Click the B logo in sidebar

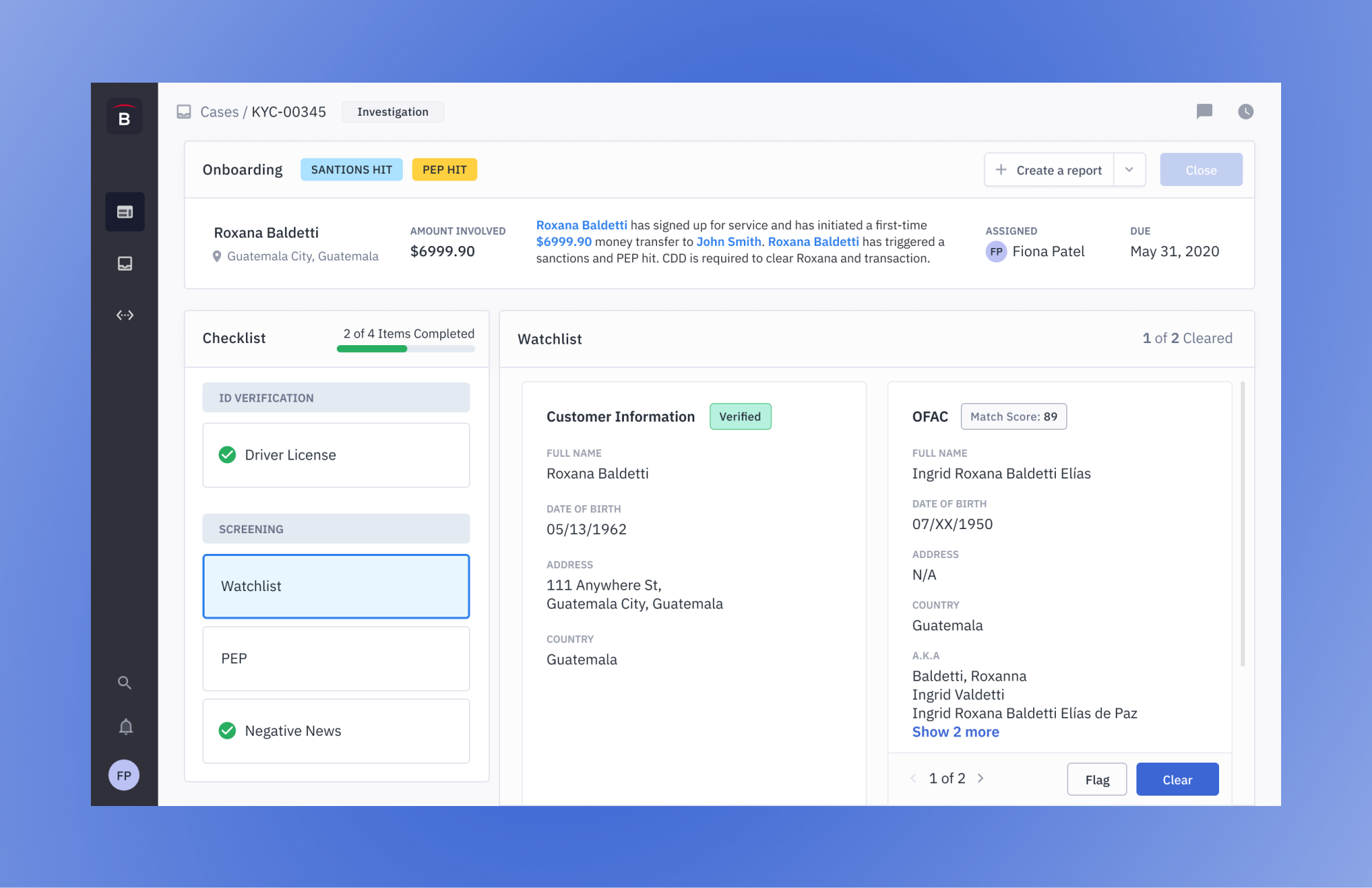tap(124, 117)
